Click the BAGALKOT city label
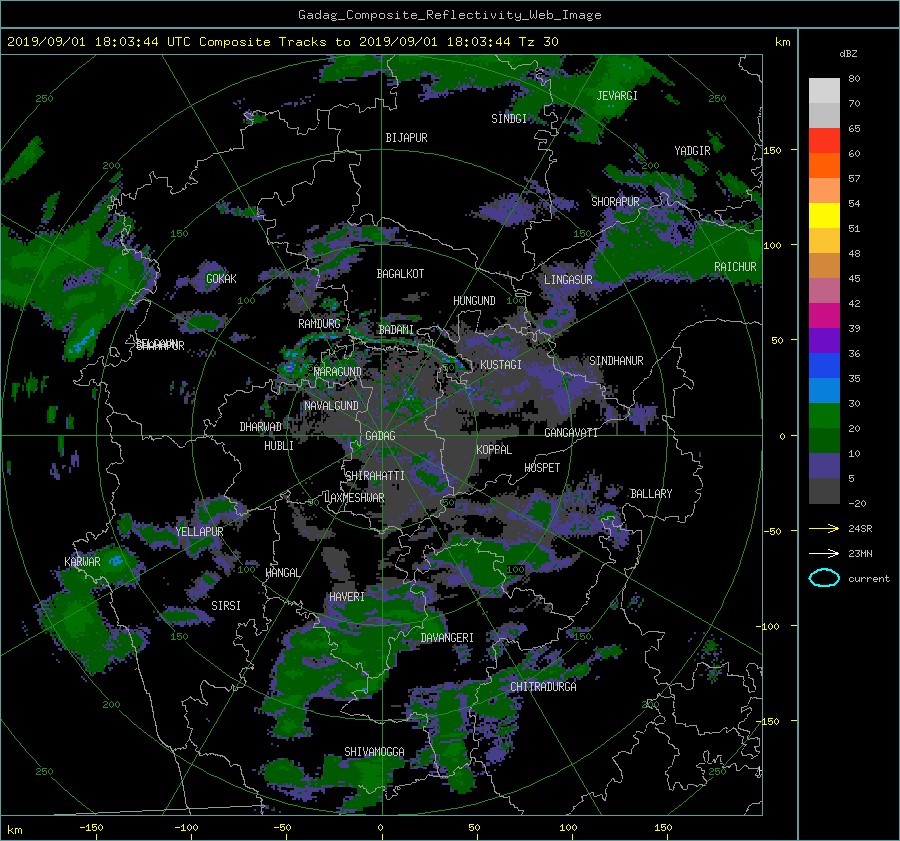 pos(400,274)
